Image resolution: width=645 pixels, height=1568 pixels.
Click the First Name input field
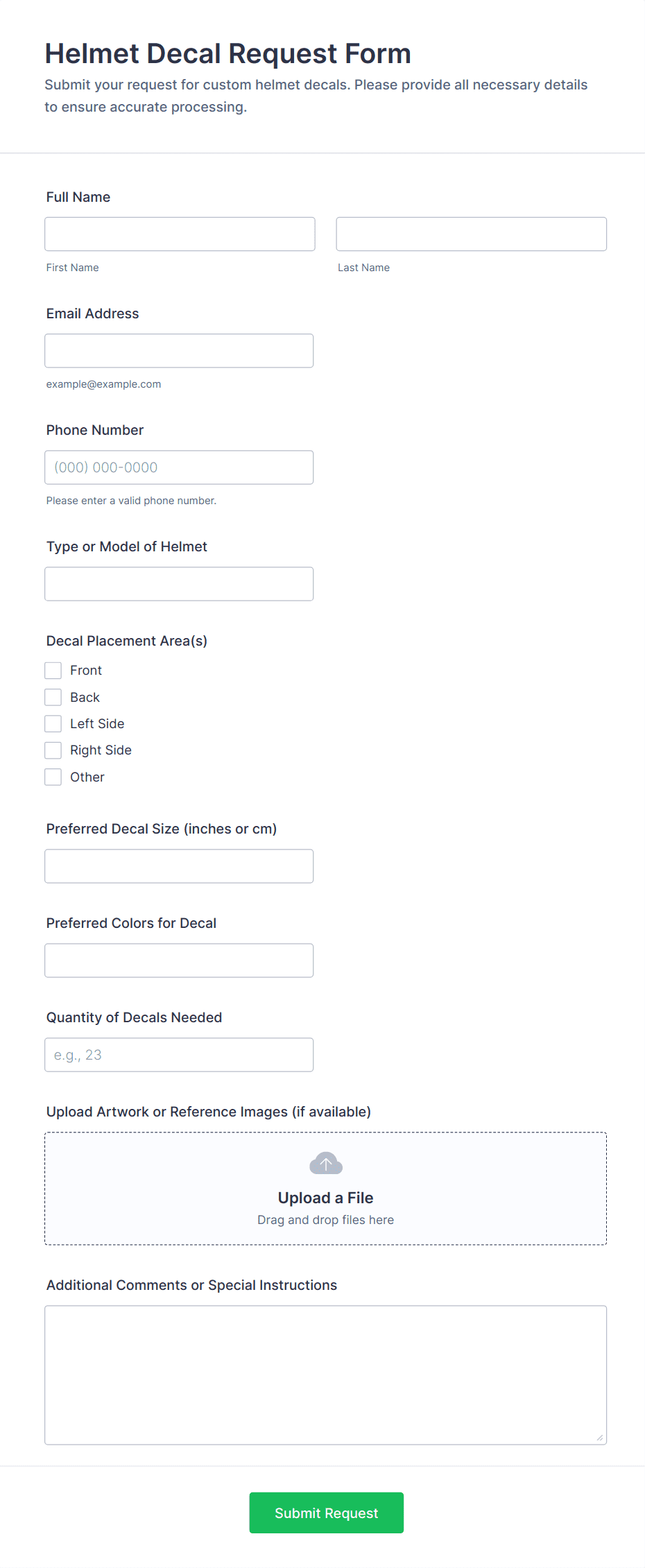click(x=179, y=234)
